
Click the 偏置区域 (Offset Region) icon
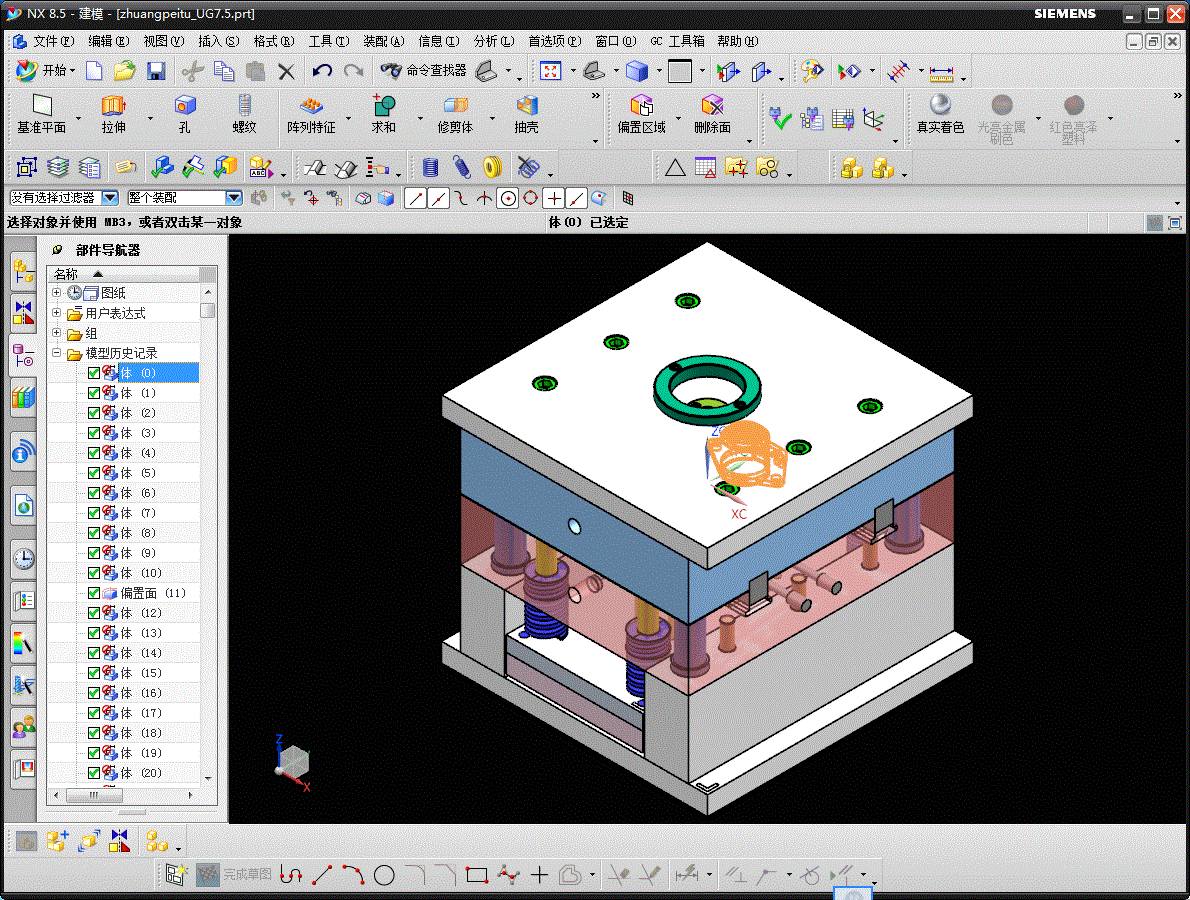pos(641,106)
